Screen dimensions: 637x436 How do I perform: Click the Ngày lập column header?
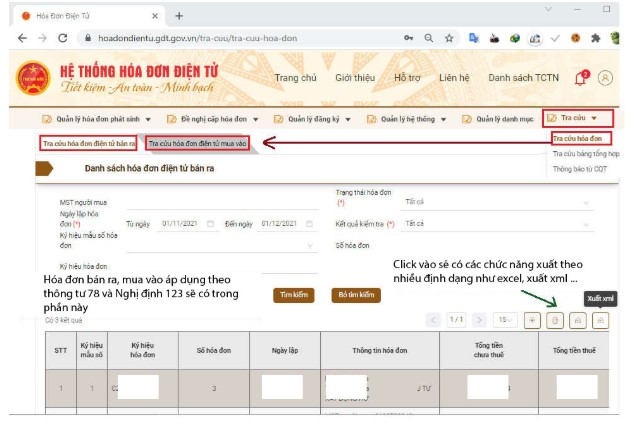click(x=285, y=350)
